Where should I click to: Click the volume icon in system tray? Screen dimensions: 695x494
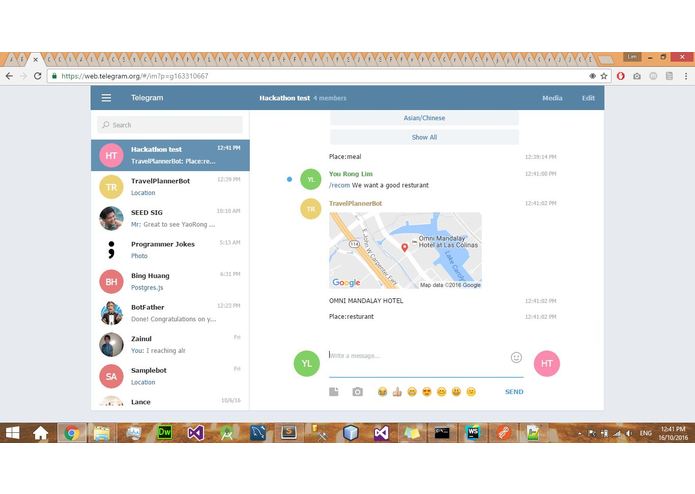pyautogui.click(x=629, y=433)
